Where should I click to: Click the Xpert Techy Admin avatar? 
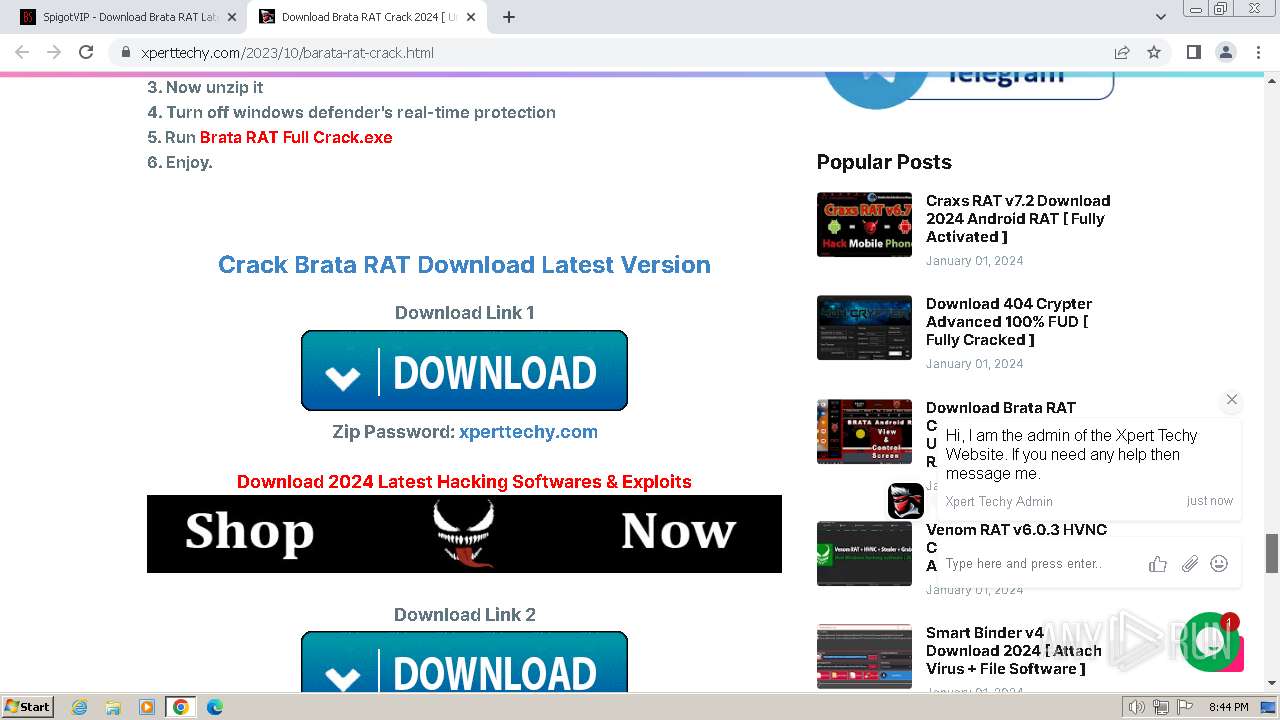(x=906, y=501)
